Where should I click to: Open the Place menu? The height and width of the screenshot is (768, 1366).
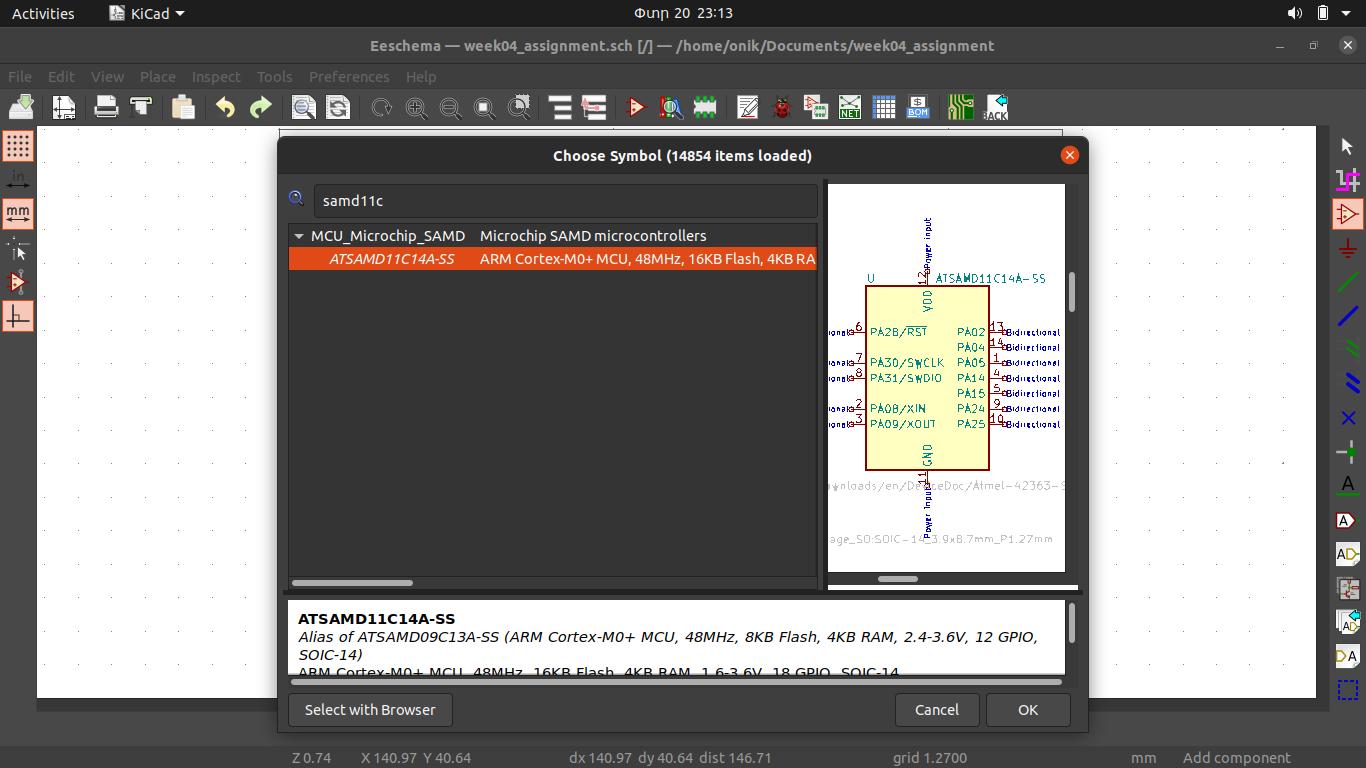(x=157, y=76)
